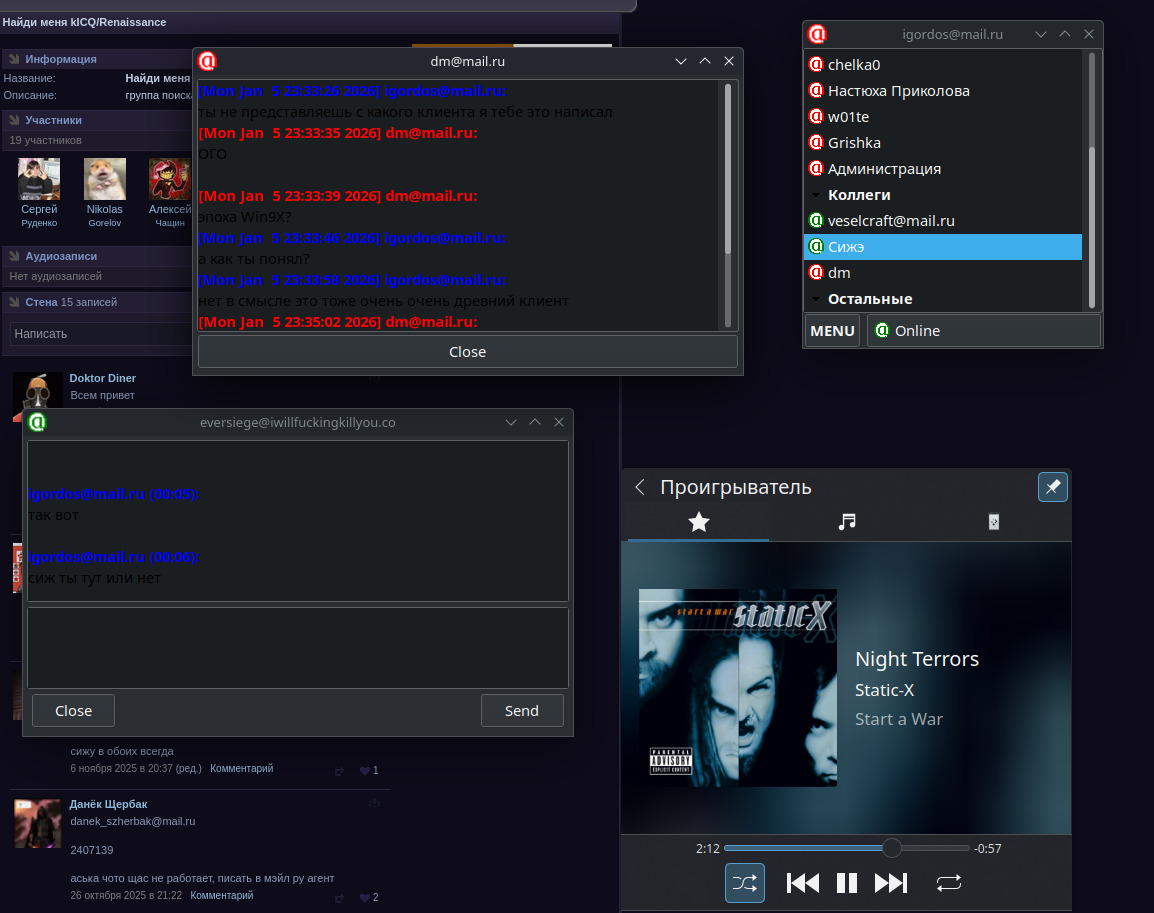Like the 26 октября post heart icon
1154x913 pixels.
[x=364, y=898]
